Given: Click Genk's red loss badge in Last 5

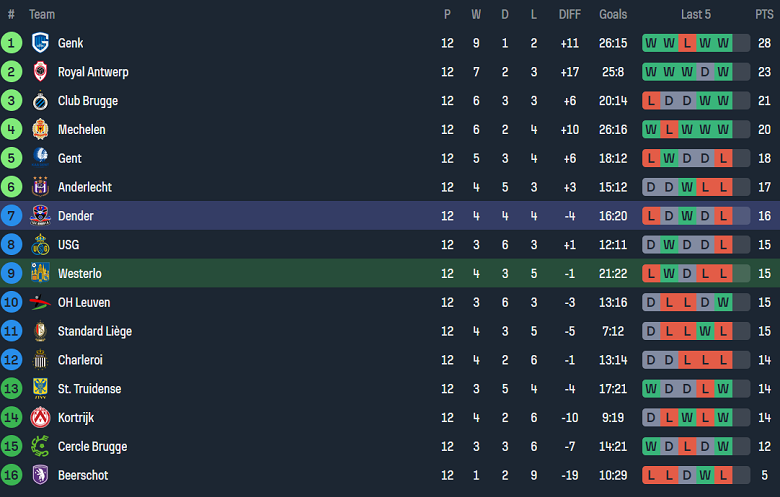Looking at the screenshot, I should [686, 43].
